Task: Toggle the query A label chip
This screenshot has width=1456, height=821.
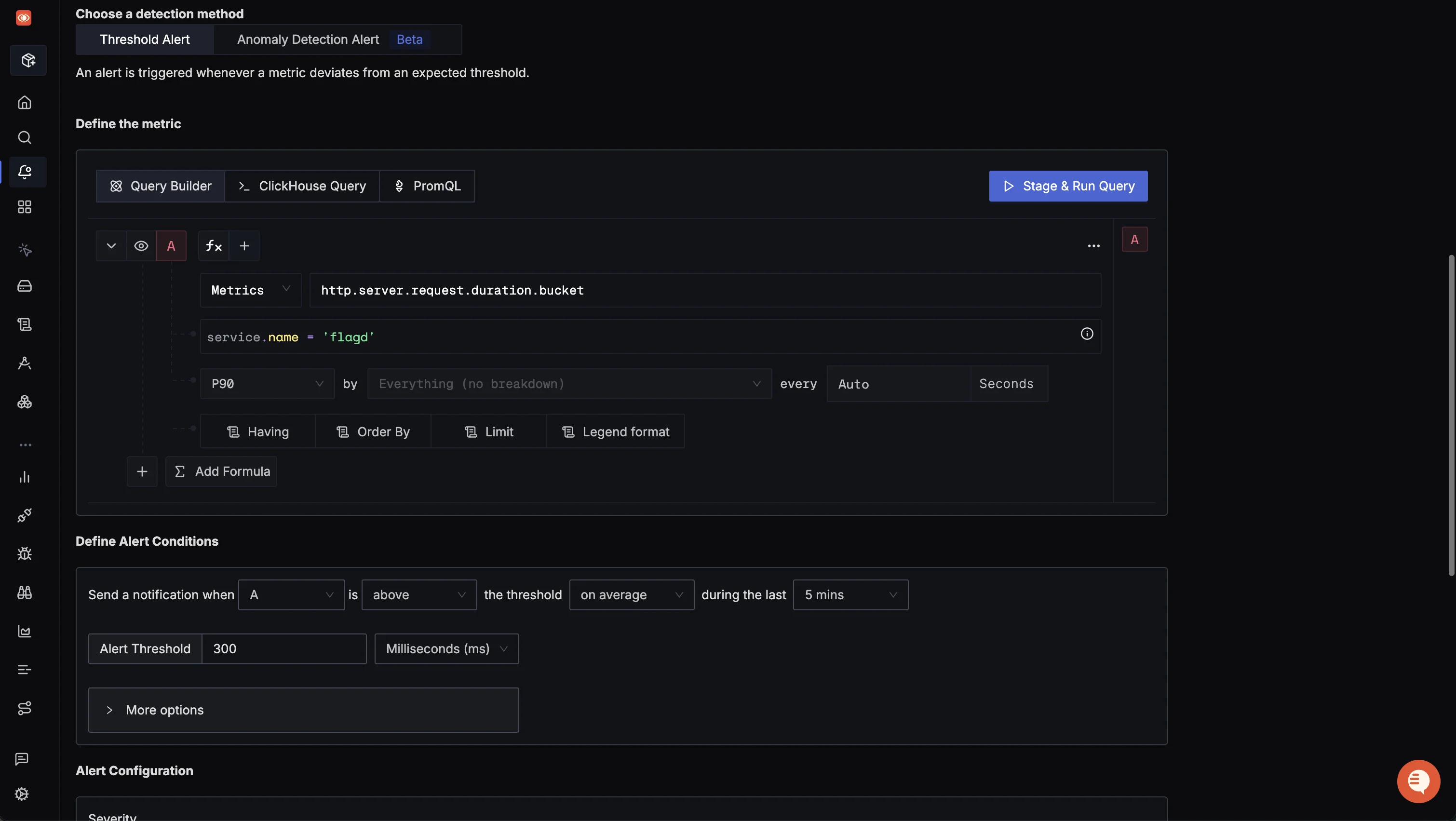Action: [171, 245]
